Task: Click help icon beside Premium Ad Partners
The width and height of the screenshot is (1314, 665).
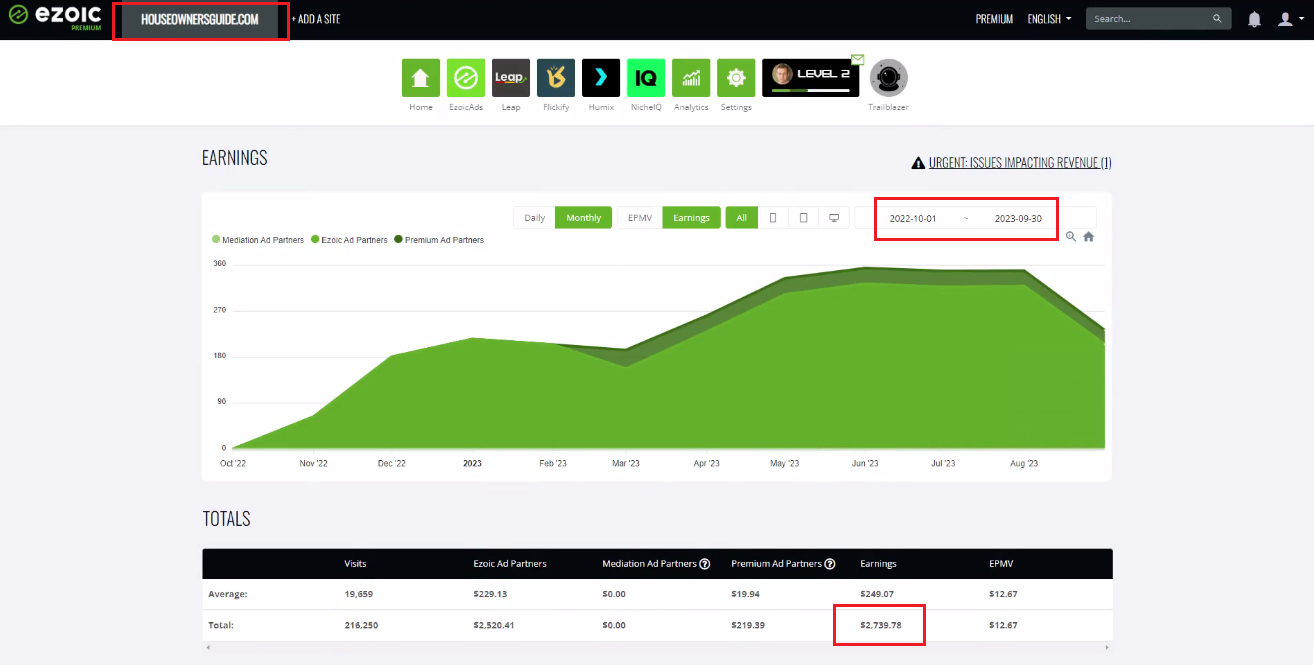Action: (x=828, y=564)
